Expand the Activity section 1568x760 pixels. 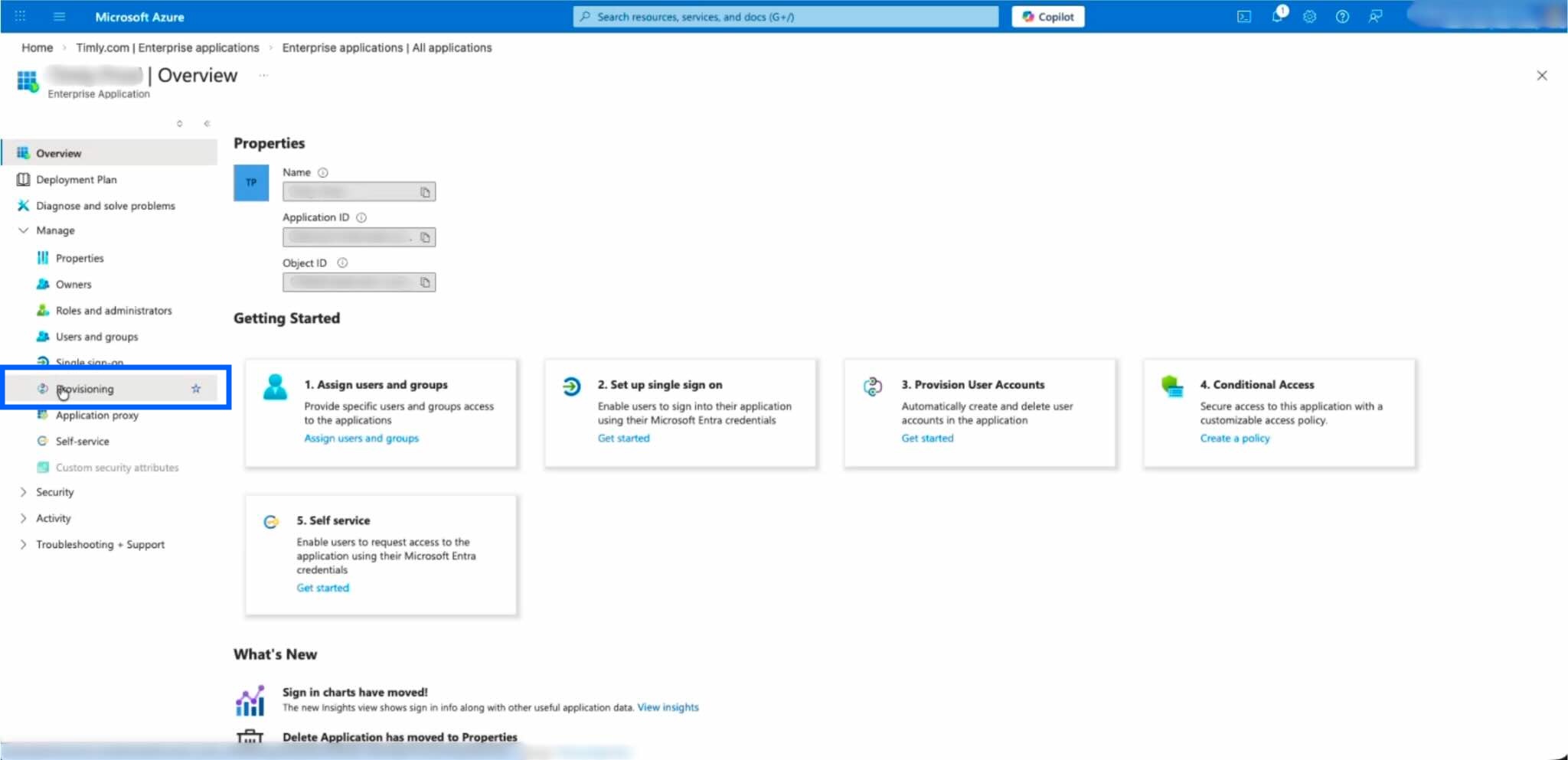click(x=23, y=518)
